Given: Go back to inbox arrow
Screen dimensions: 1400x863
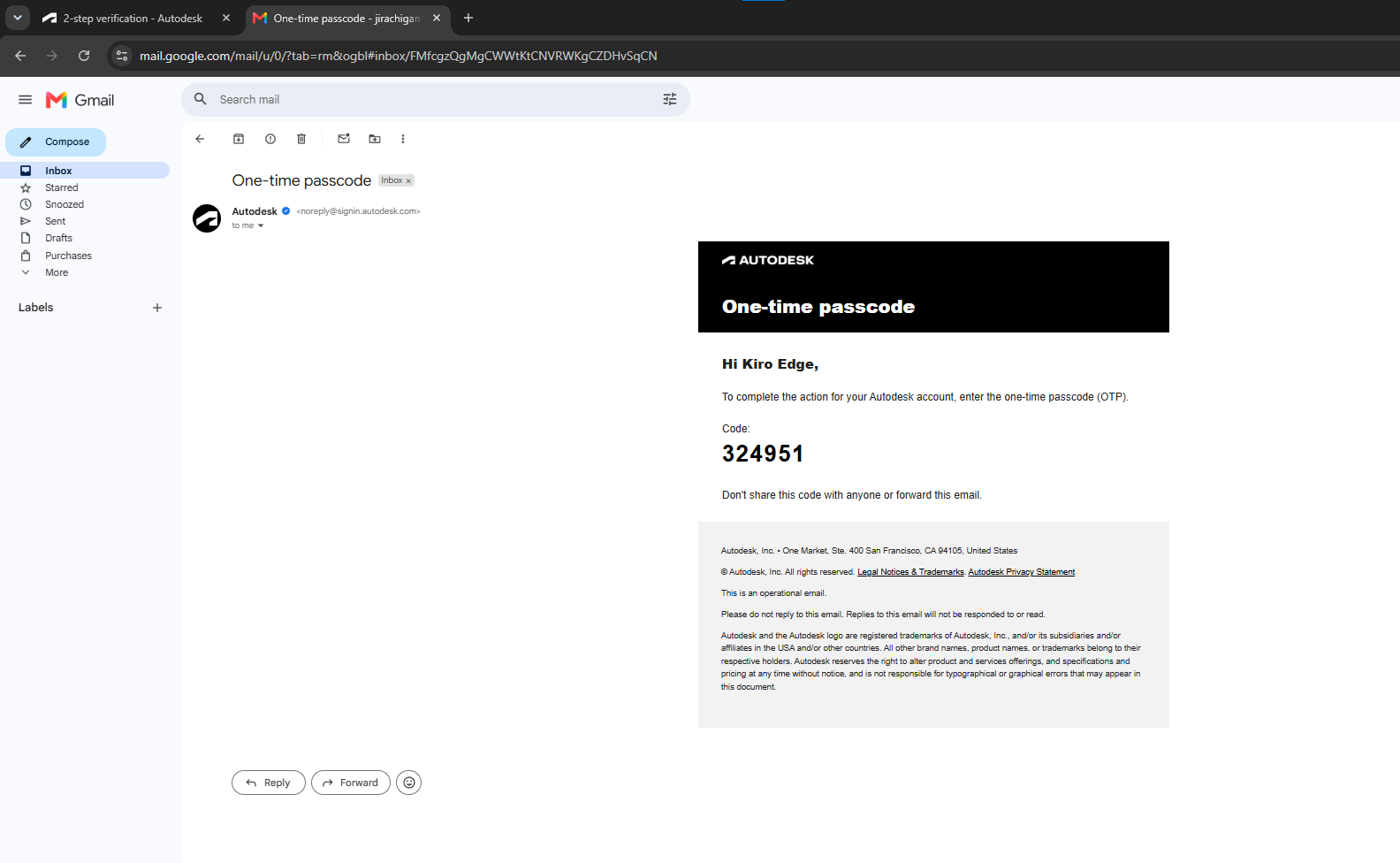Looking at the screenshot, I should pyautogui.click(x=200, y=139).
